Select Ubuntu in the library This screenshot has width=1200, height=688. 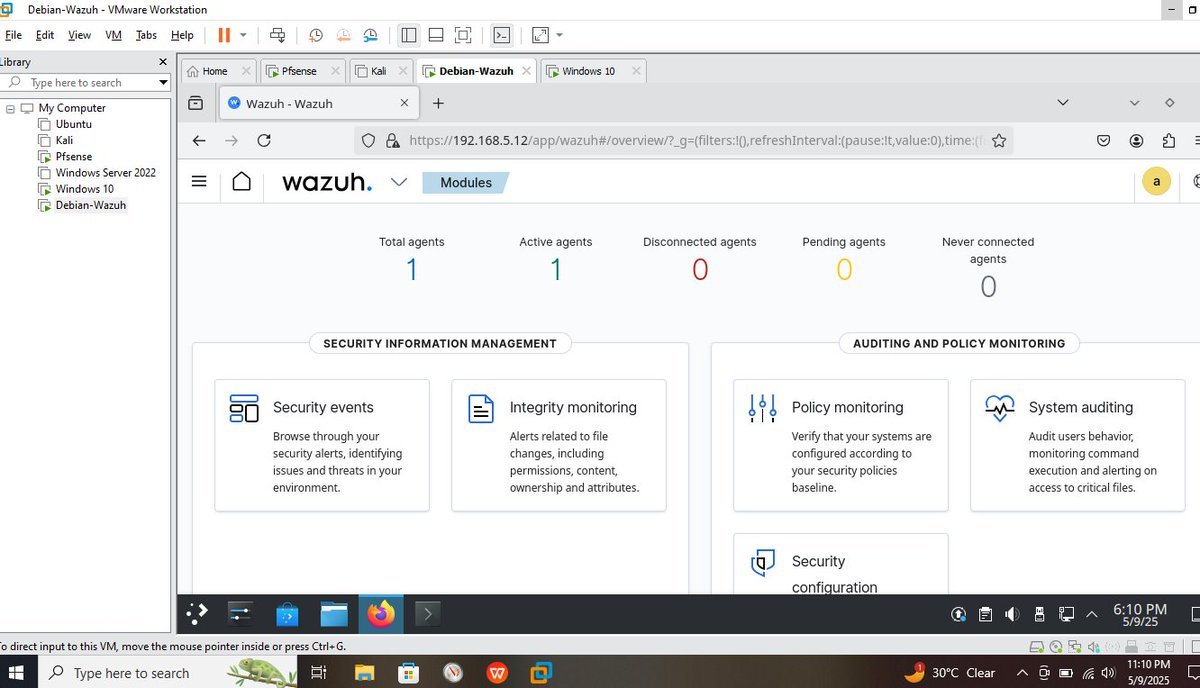pyautogui.click(x=73, y=124)
